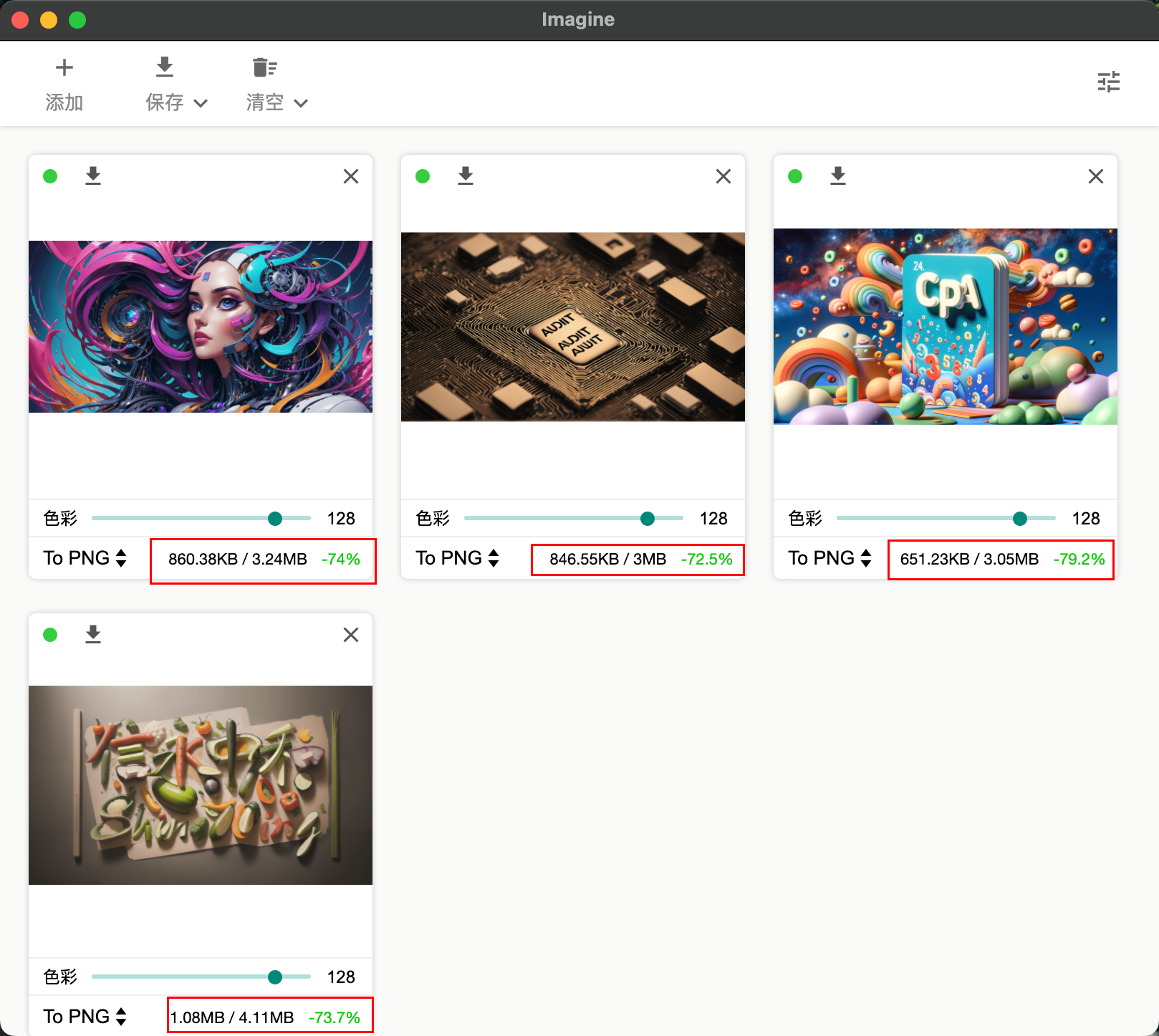Change the To PNG format for the circuit board image

point(458,558)
